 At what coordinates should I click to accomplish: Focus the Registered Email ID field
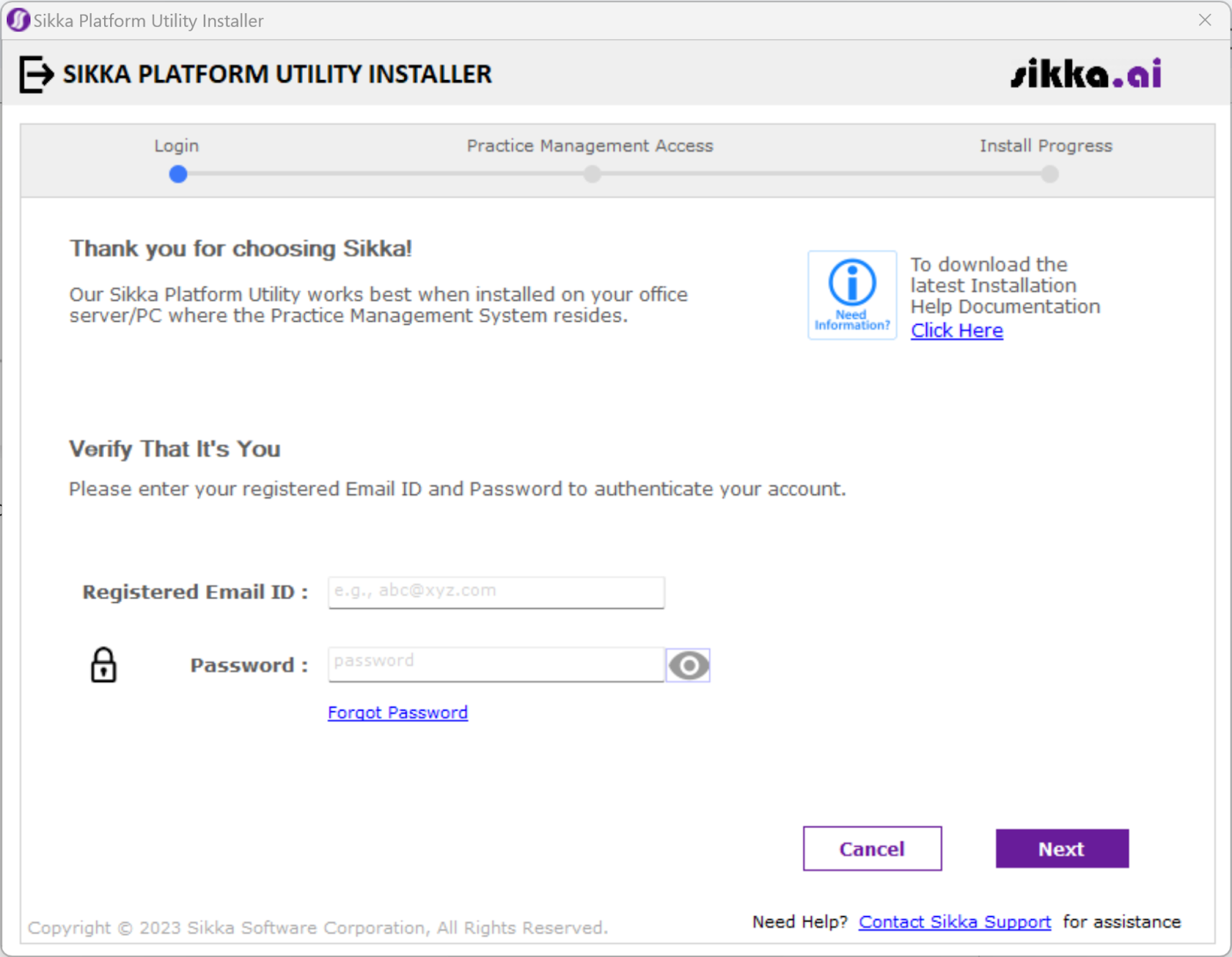496,592
